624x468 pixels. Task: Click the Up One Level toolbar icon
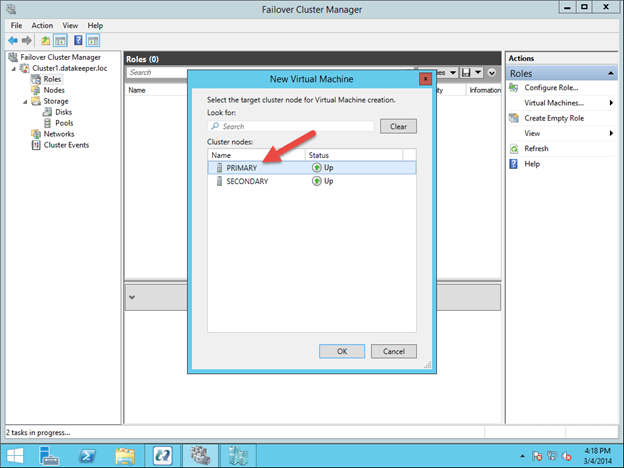(x=45, y=41)
